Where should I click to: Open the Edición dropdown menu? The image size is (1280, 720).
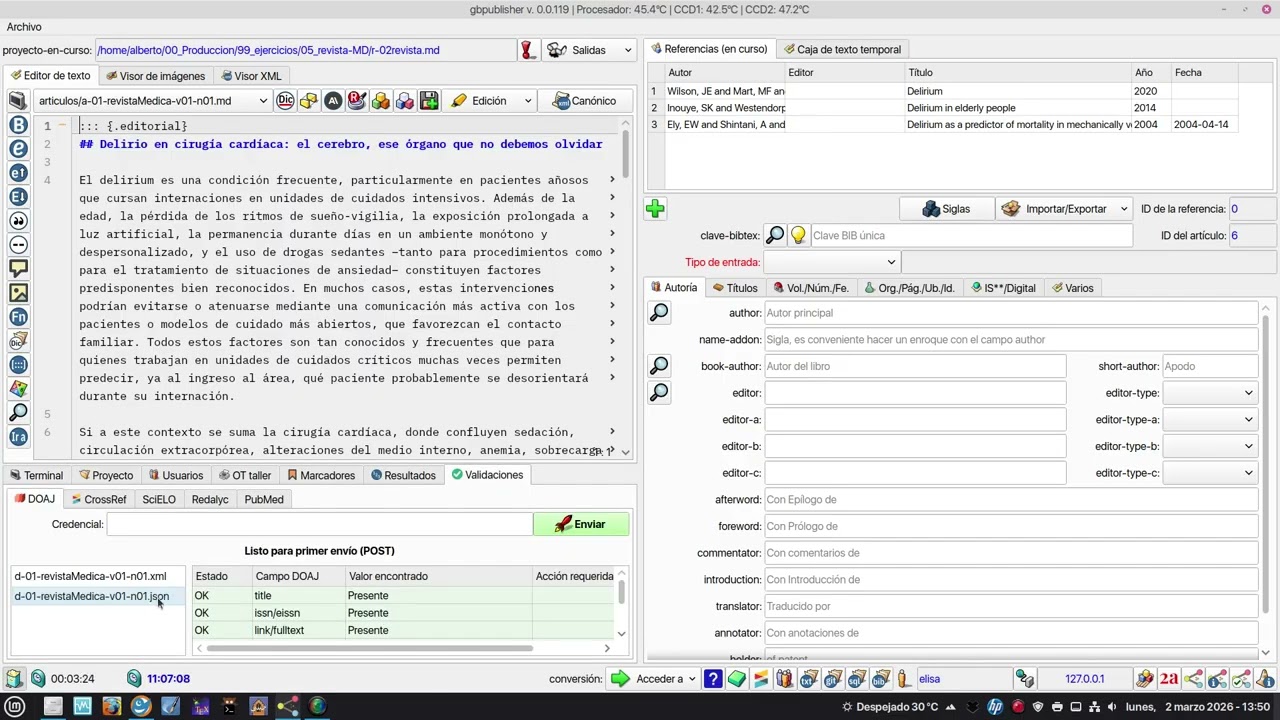point(491,100)
